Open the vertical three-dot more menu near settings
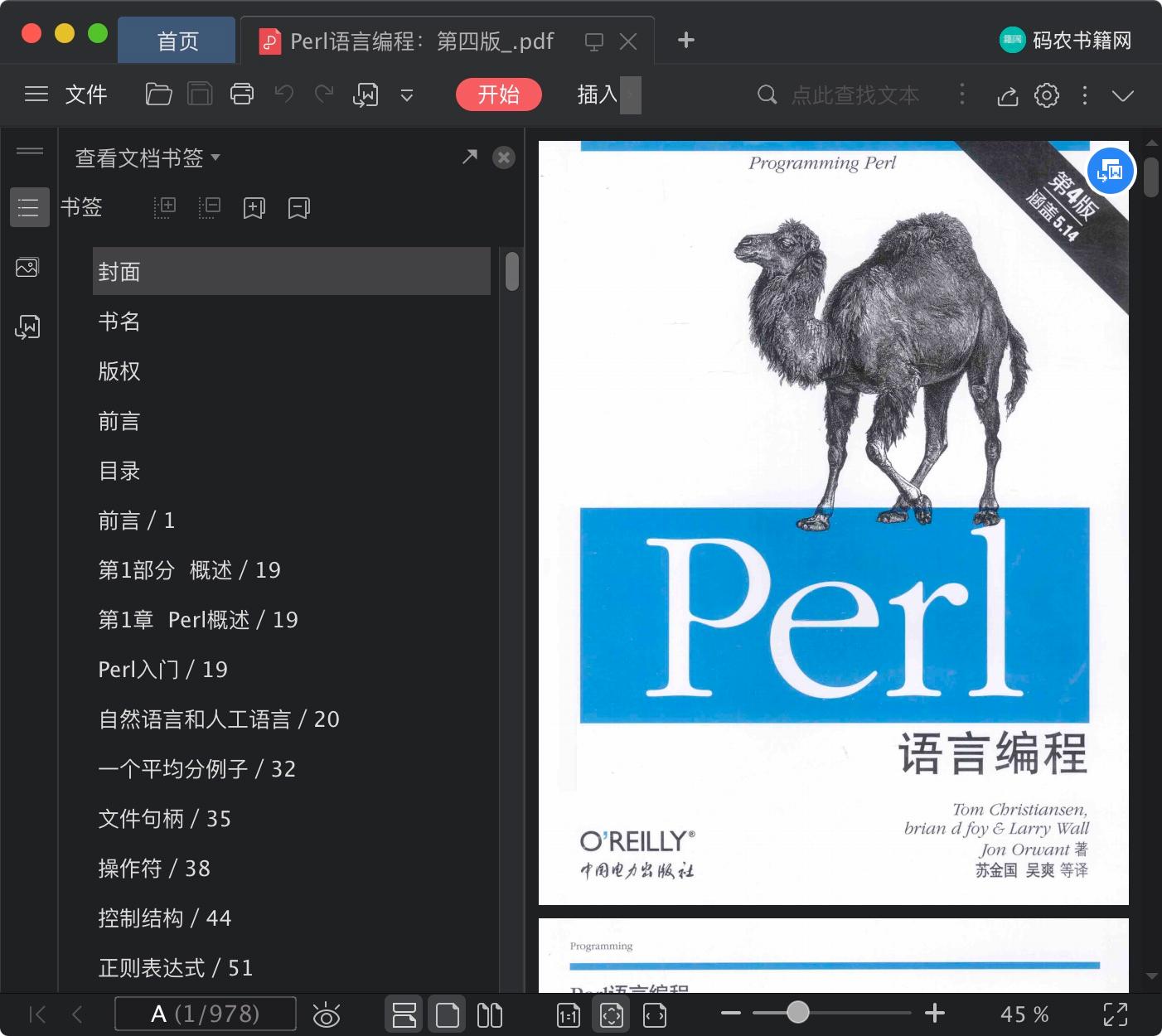The image size is (1162, 1036). point(1085,95)
